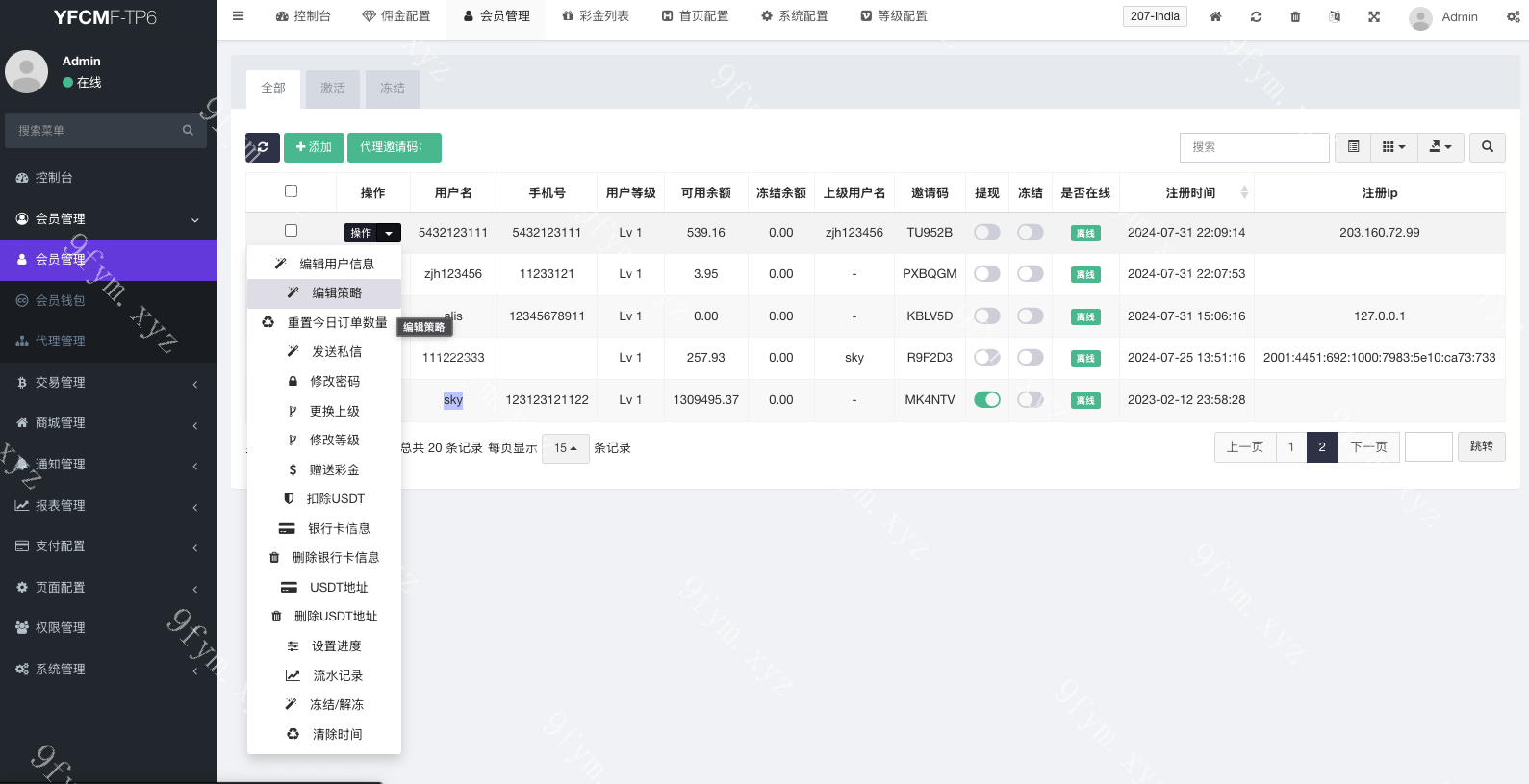This screenshot has width=1529, height=784.
Task: Toggle 提现 switch for user 5432123111
Action: pos(987,232)
